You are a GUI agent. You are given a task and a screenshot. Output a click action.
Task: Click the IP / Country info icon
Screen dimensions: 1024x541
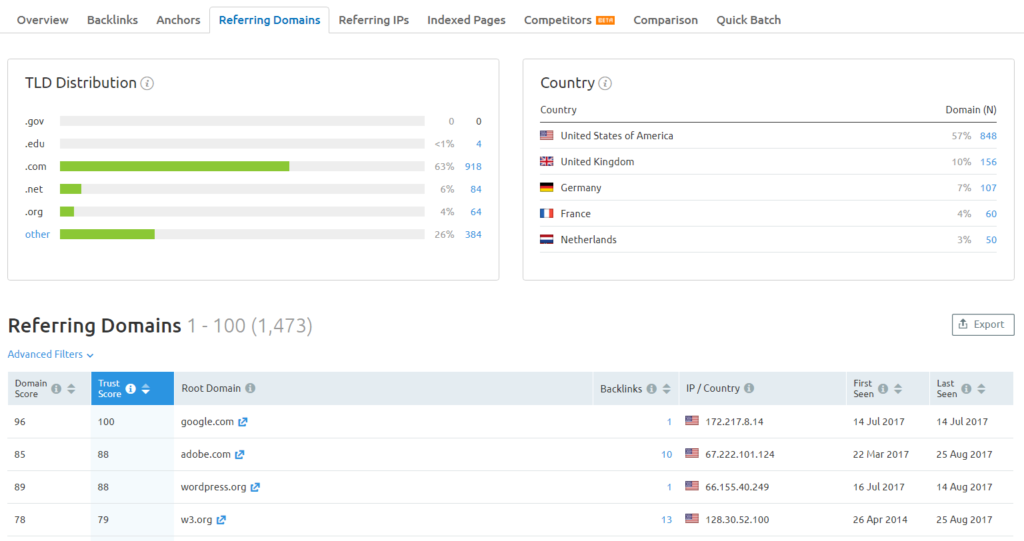(749, 388)
